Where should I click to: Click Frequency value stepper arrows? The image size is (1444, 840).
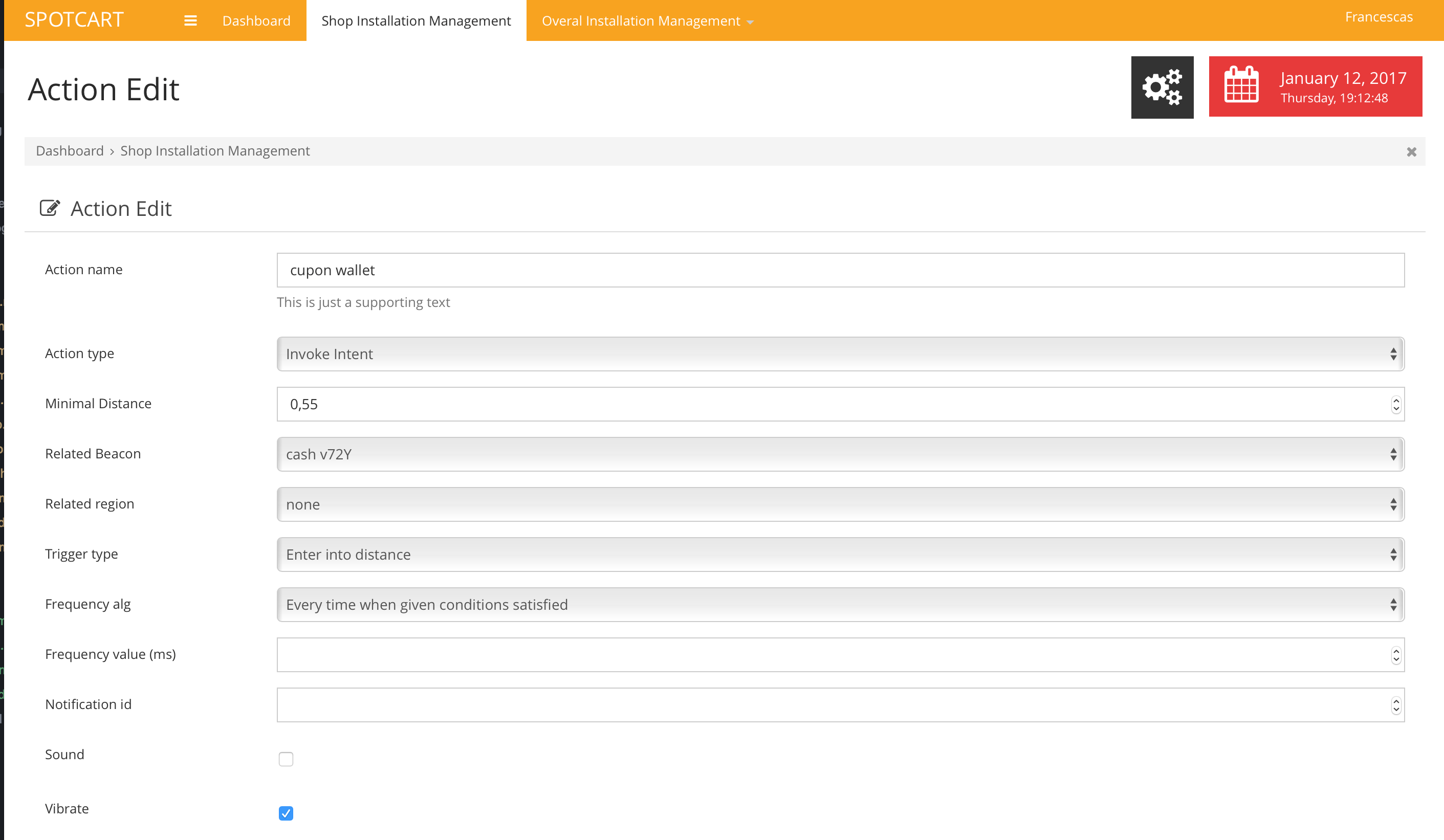(1396, 655)
